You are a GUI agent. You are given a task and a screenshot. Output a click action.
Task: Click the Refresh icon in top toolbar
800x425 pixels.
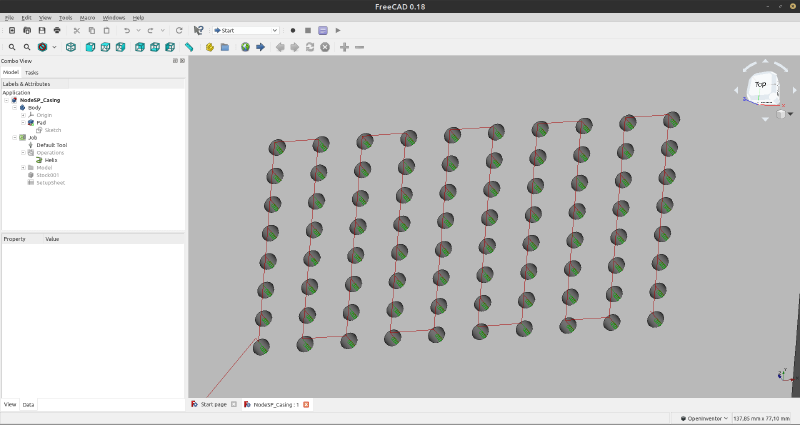tap(179, 31)
